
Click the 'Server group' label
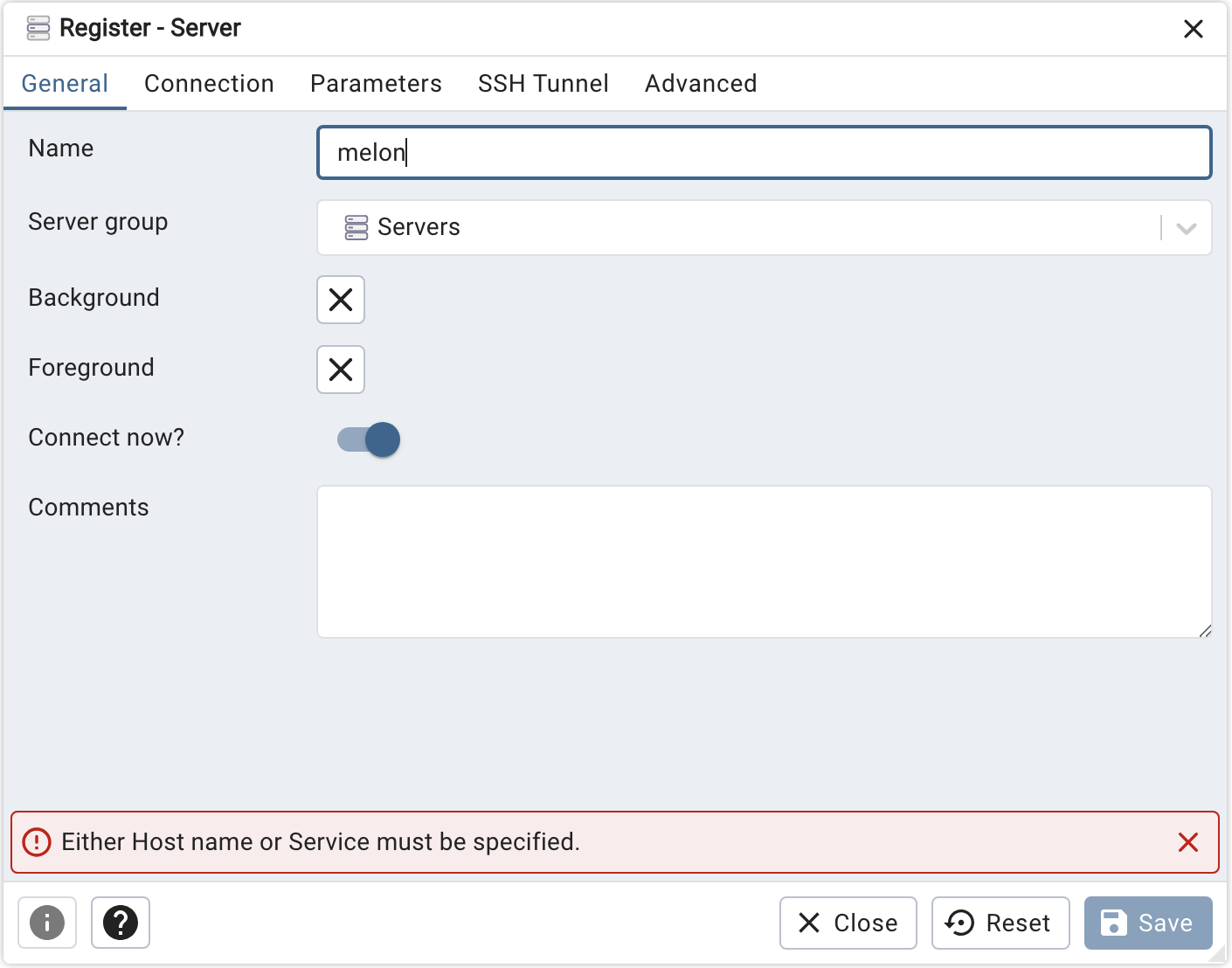98,223
